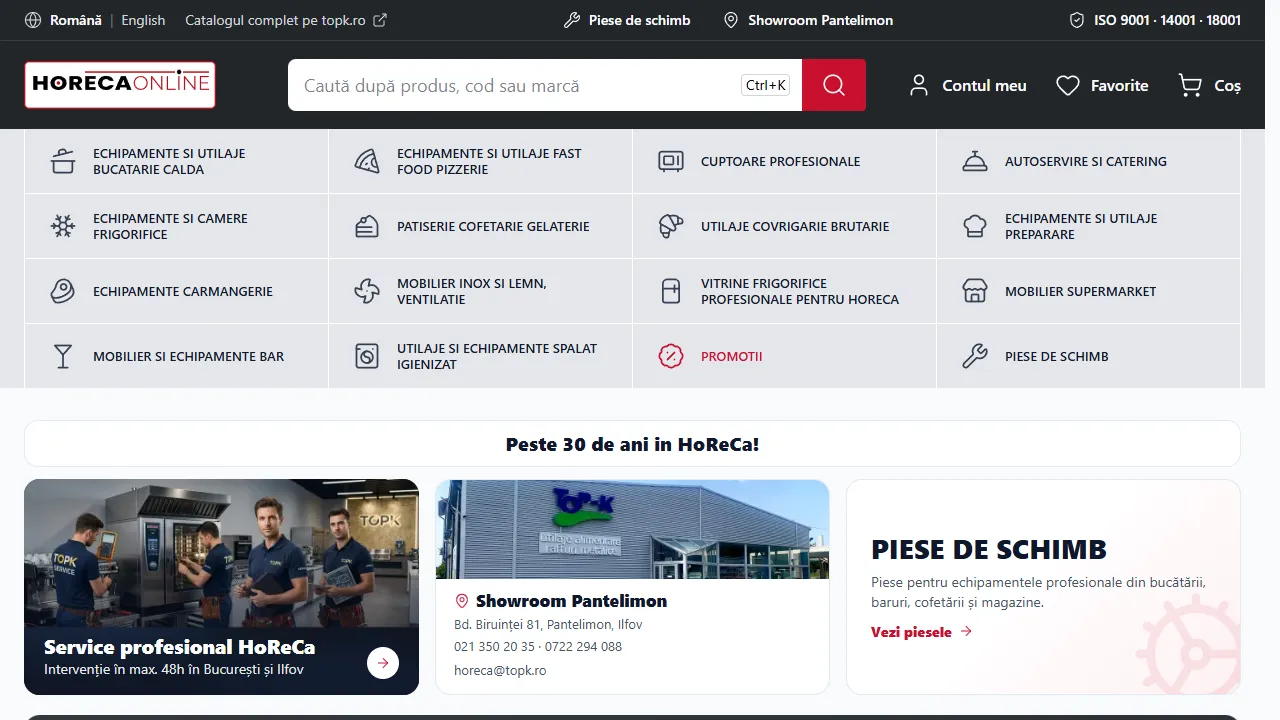Open AUTOSERVIRE SI CATERING category

click(1088, 161)
